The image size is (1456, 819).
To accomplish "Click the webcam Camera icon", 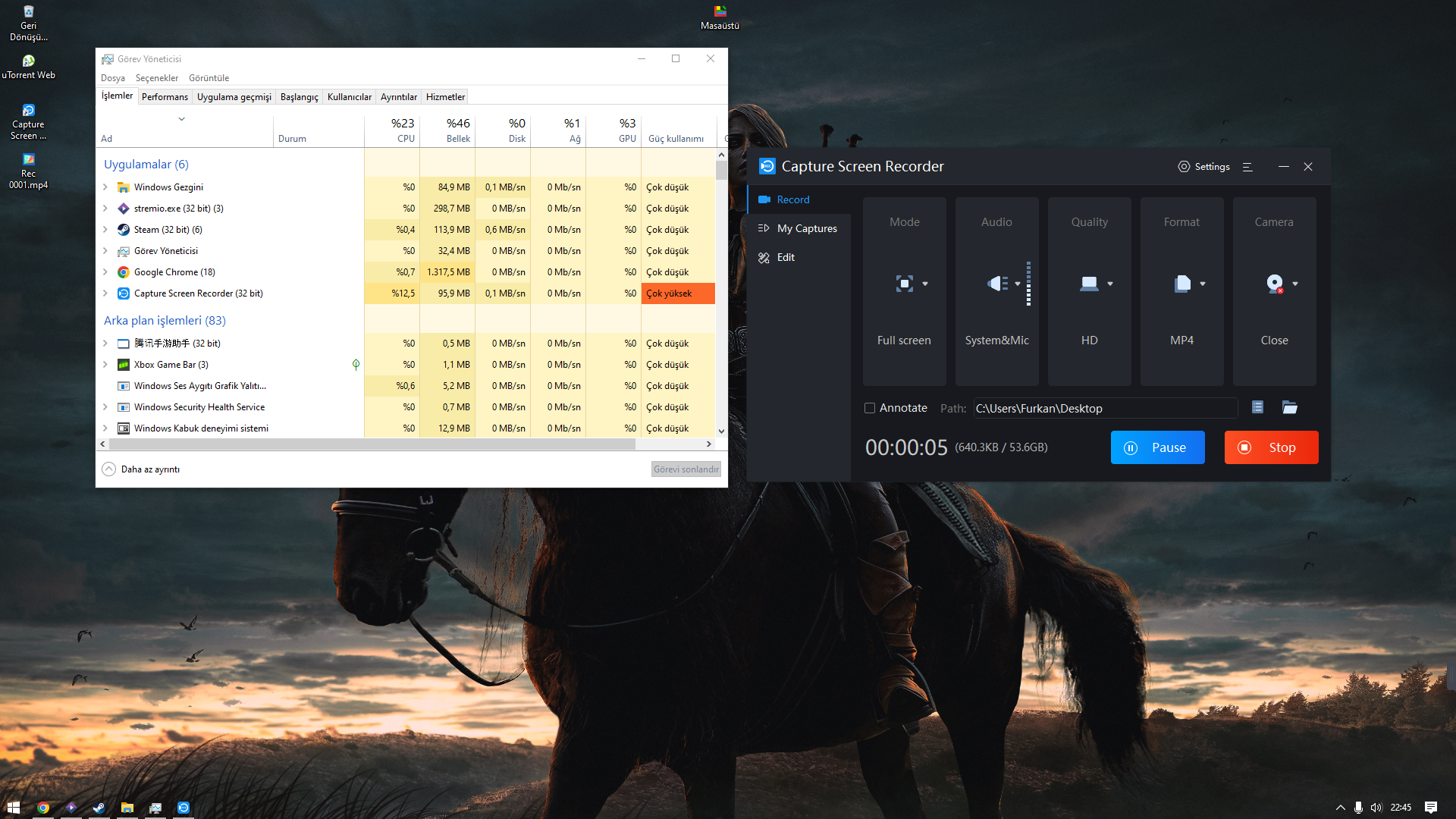I will point(1274,284).
